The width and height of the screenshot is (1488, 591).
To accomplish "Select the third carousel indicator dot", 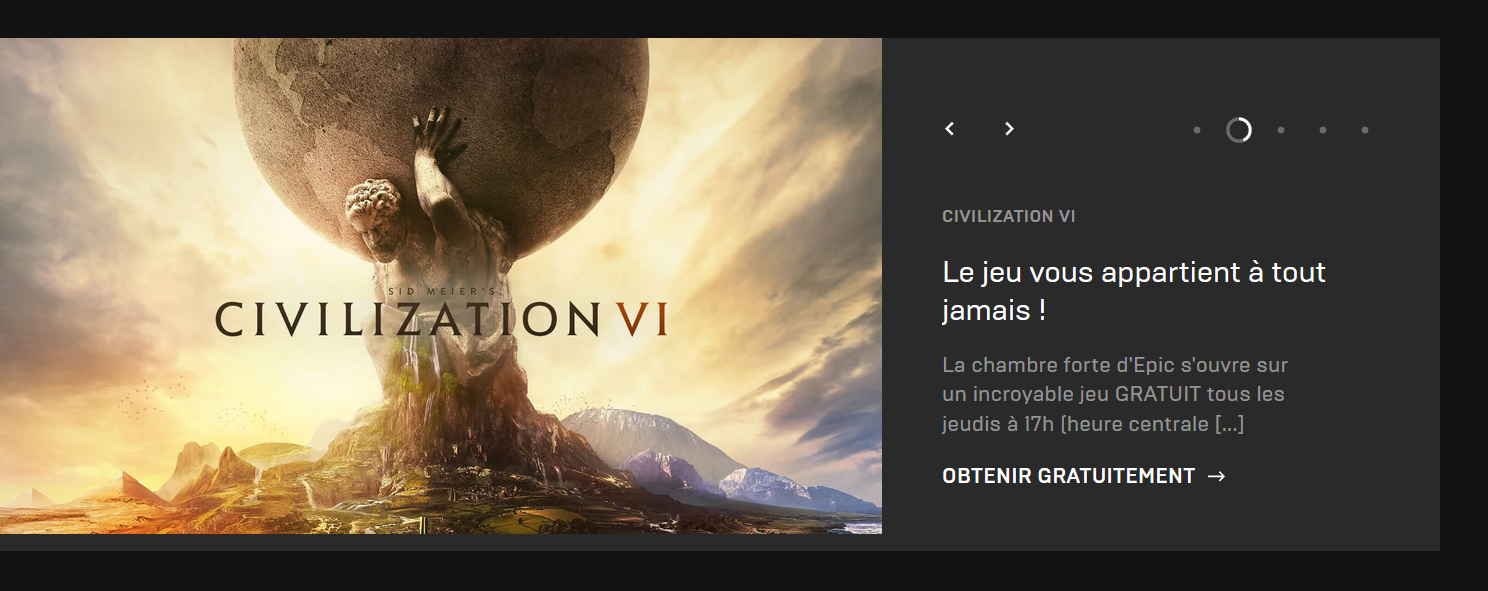I will (x=1281, y=130).
